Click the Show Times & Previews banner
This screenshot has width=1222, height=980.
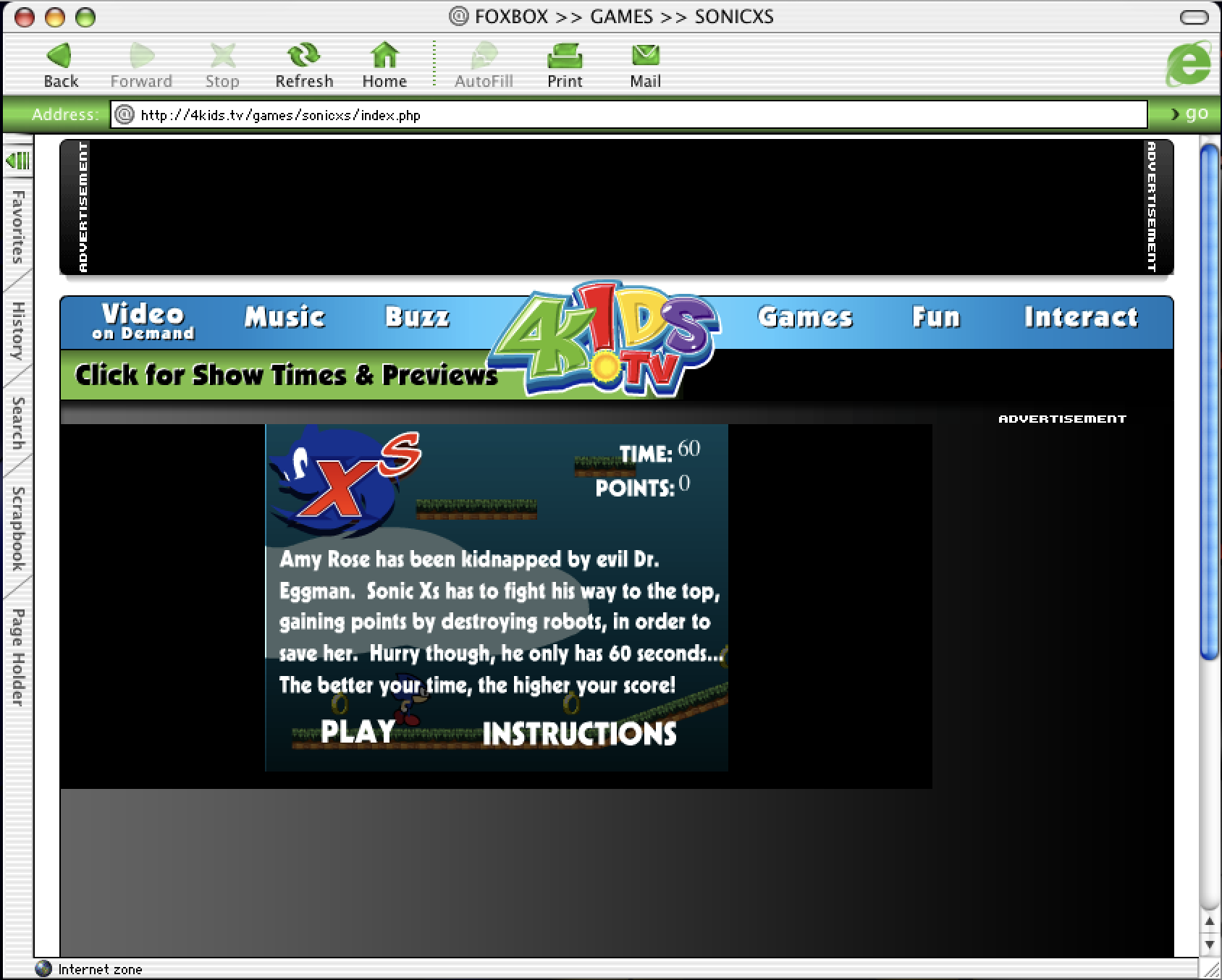(287, 375)
